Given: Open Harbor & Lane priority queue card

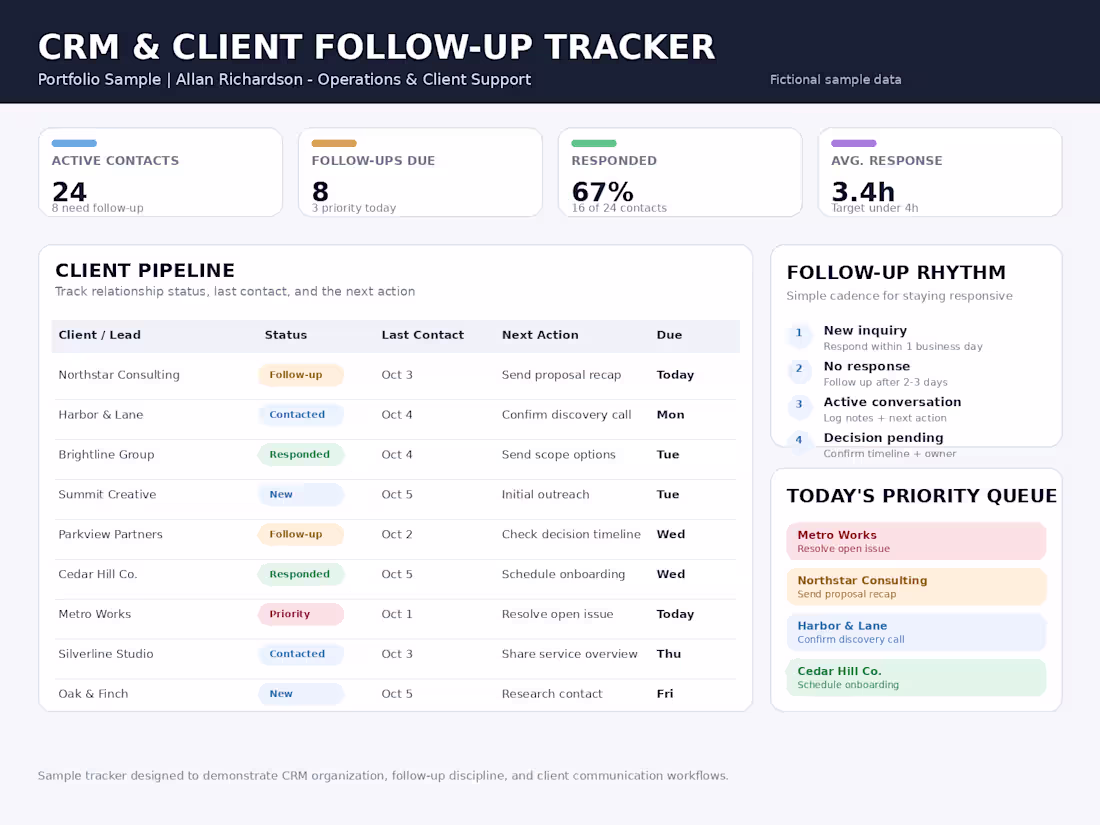Looking at the screenshot, I should click(x=916, y=632).
